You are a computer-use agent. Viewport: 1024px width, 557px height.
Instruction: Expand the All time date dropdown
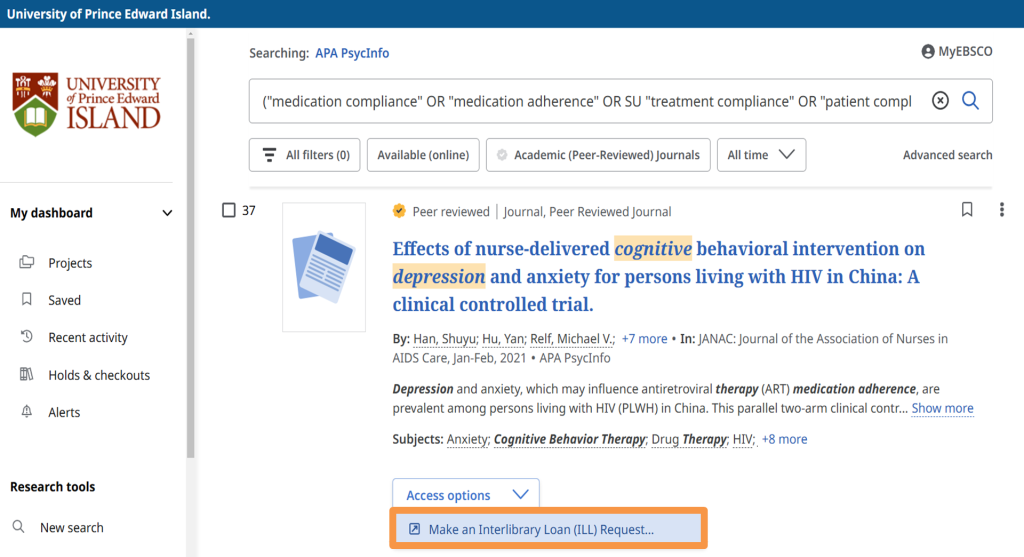tap(761, 155)
